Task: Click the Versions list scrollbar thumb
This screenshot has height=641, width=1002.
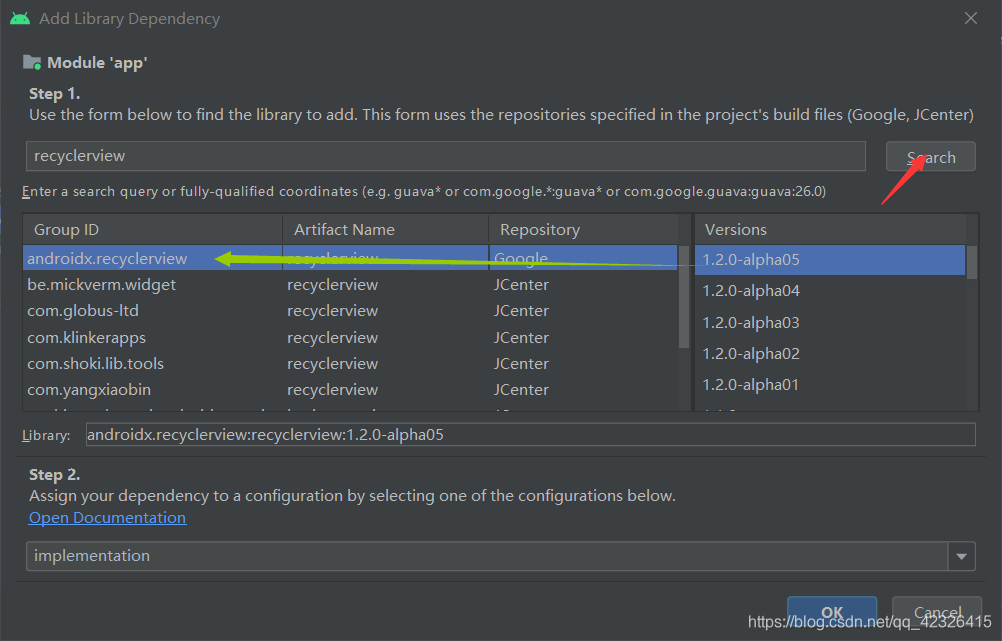Action: [972, 262]
